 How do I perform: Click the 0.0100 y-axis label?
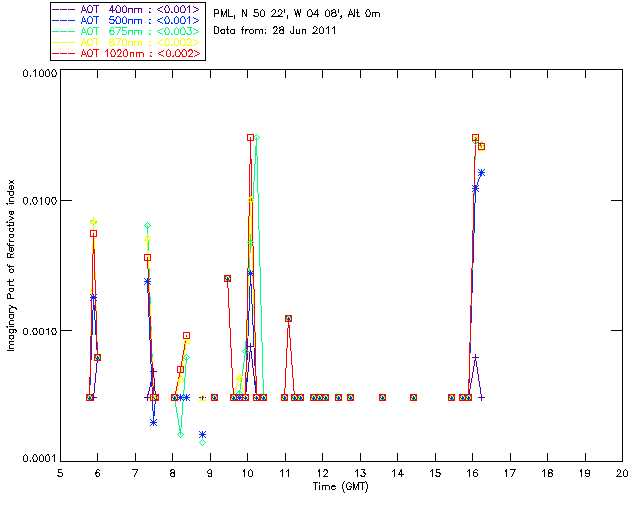pos(39,201)
